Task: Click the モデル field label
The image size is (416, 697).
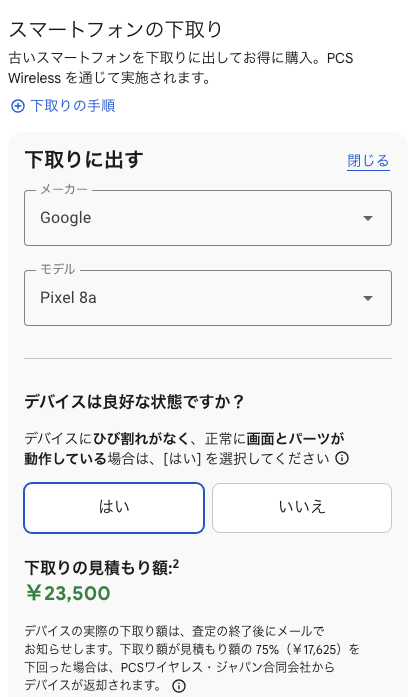Action: click(x=58, y=269)
